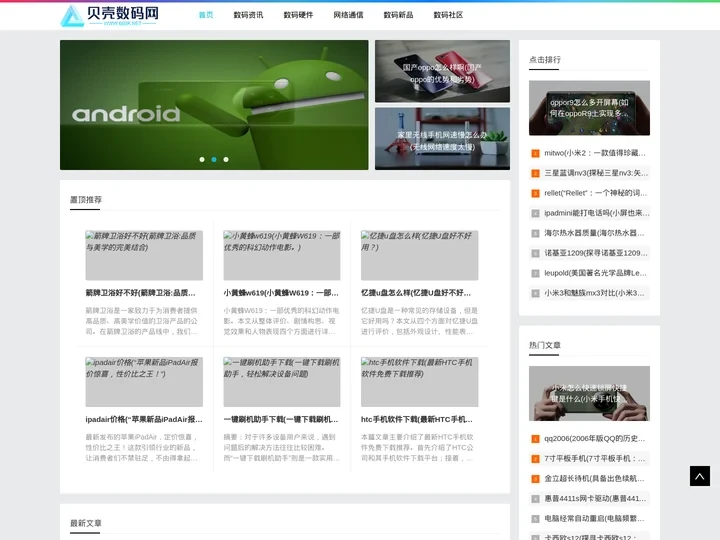Open the ipadmini能打电话吗 ranking link
The height and width of the screenshot is (540, 720).
tap(597, 213)
